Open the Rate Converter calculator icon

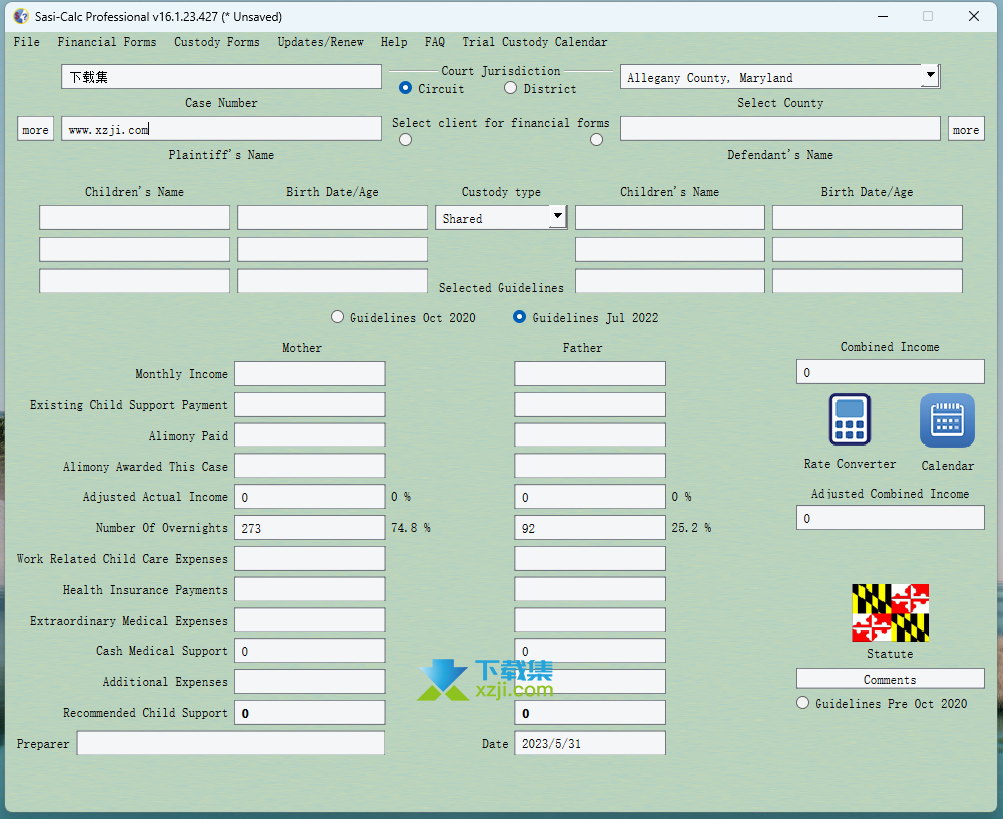coord(849,420)
